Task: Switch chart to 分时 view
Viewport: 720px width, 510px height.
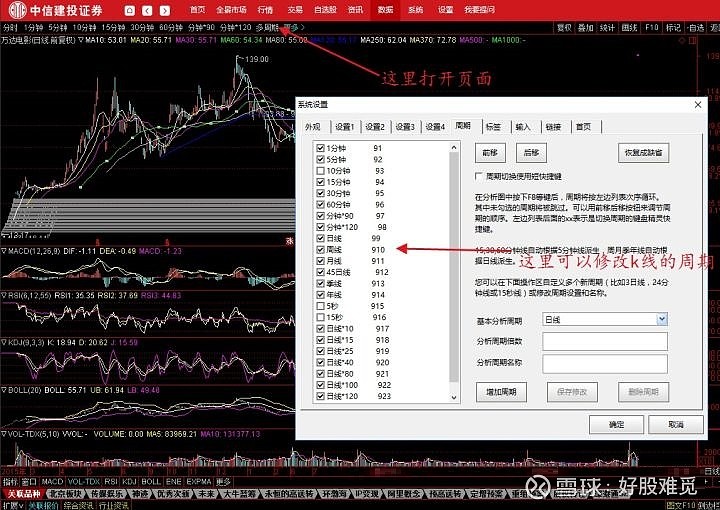Action: tap(10, 28)
